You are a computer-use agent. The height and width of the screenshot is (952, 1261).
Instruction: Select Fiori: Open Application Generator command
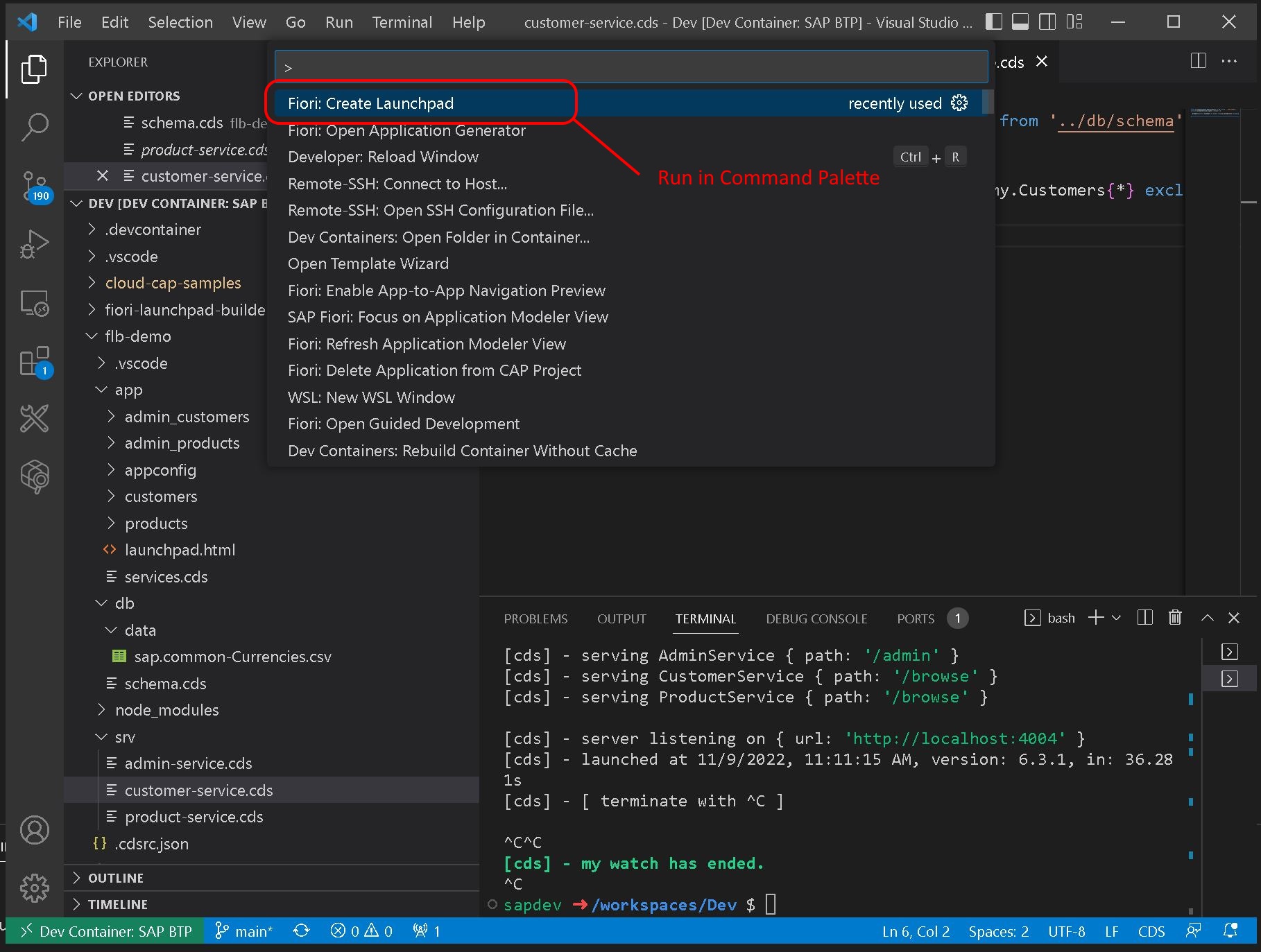628,130
